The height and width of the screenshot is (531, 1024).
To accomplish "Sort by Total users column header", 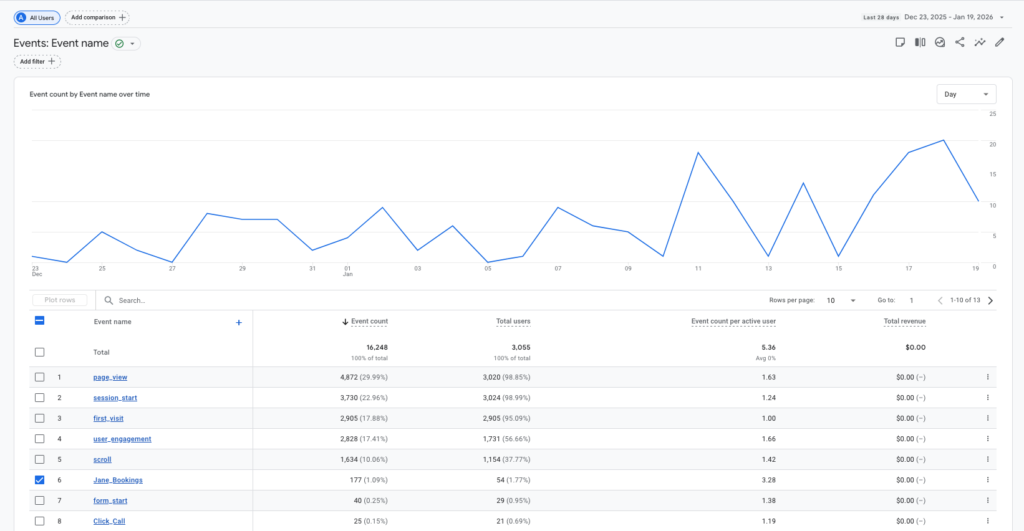I will [x=513, y=322].
